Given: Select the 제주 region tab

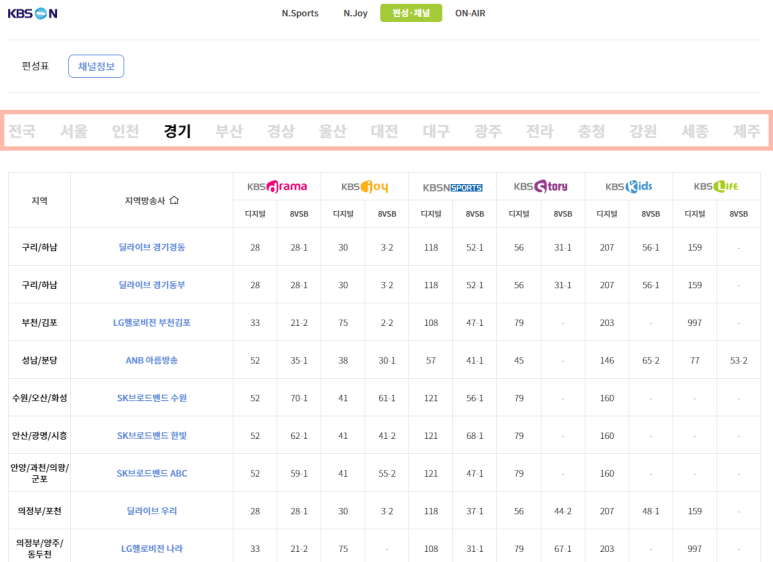Looking at the screenshot, I should click(x=746, y=131).
